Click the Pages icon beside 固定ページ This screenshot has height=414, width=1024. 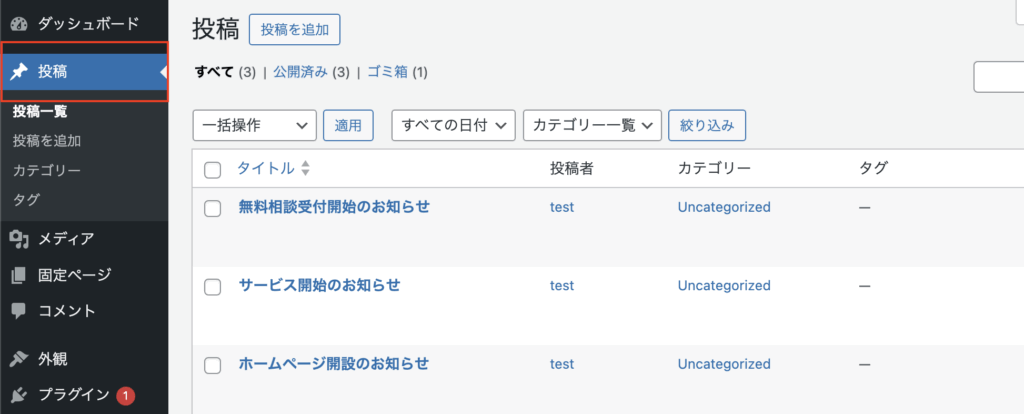(18, 275)
